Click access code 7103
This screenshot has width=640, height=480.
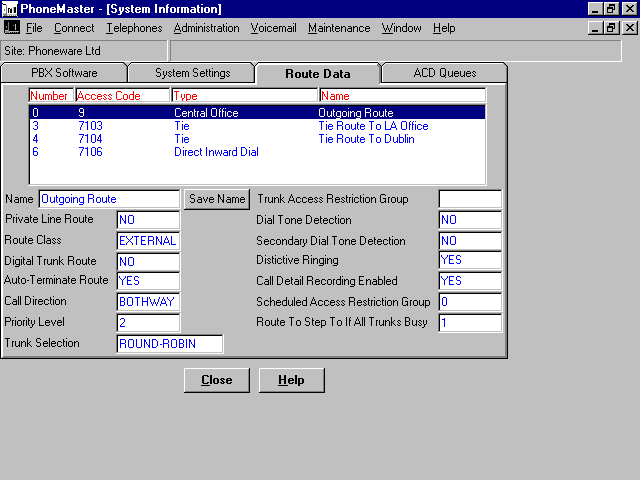click(90, 126)
